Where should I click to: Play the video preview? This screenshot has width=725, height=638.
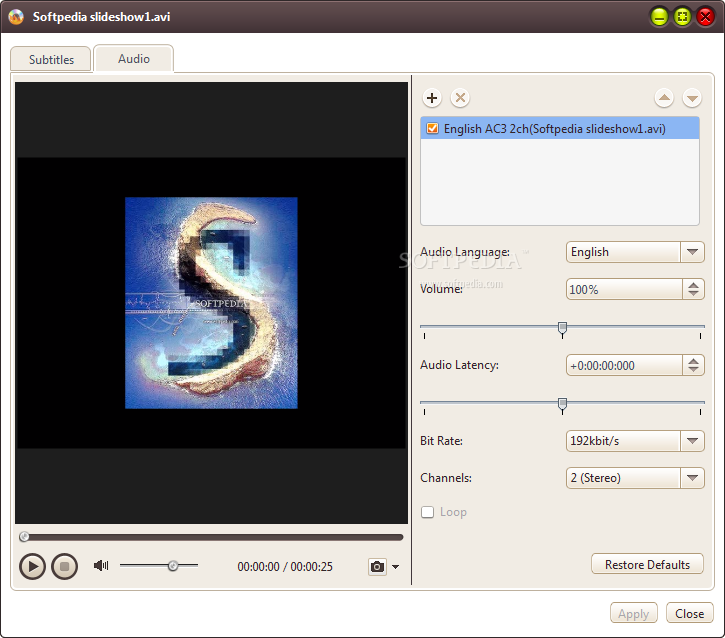[32, 566]
